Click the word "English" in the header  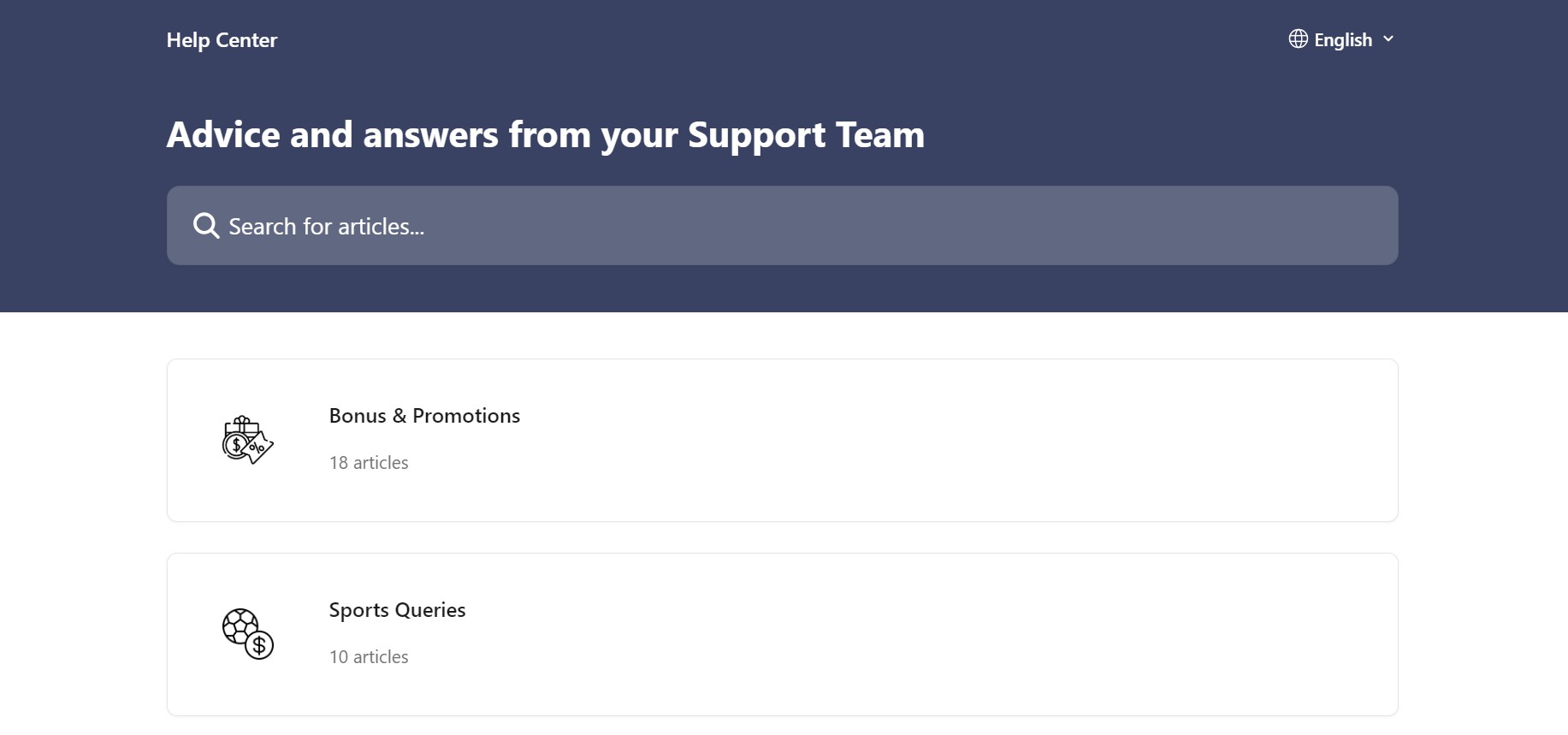(1342, 40)
